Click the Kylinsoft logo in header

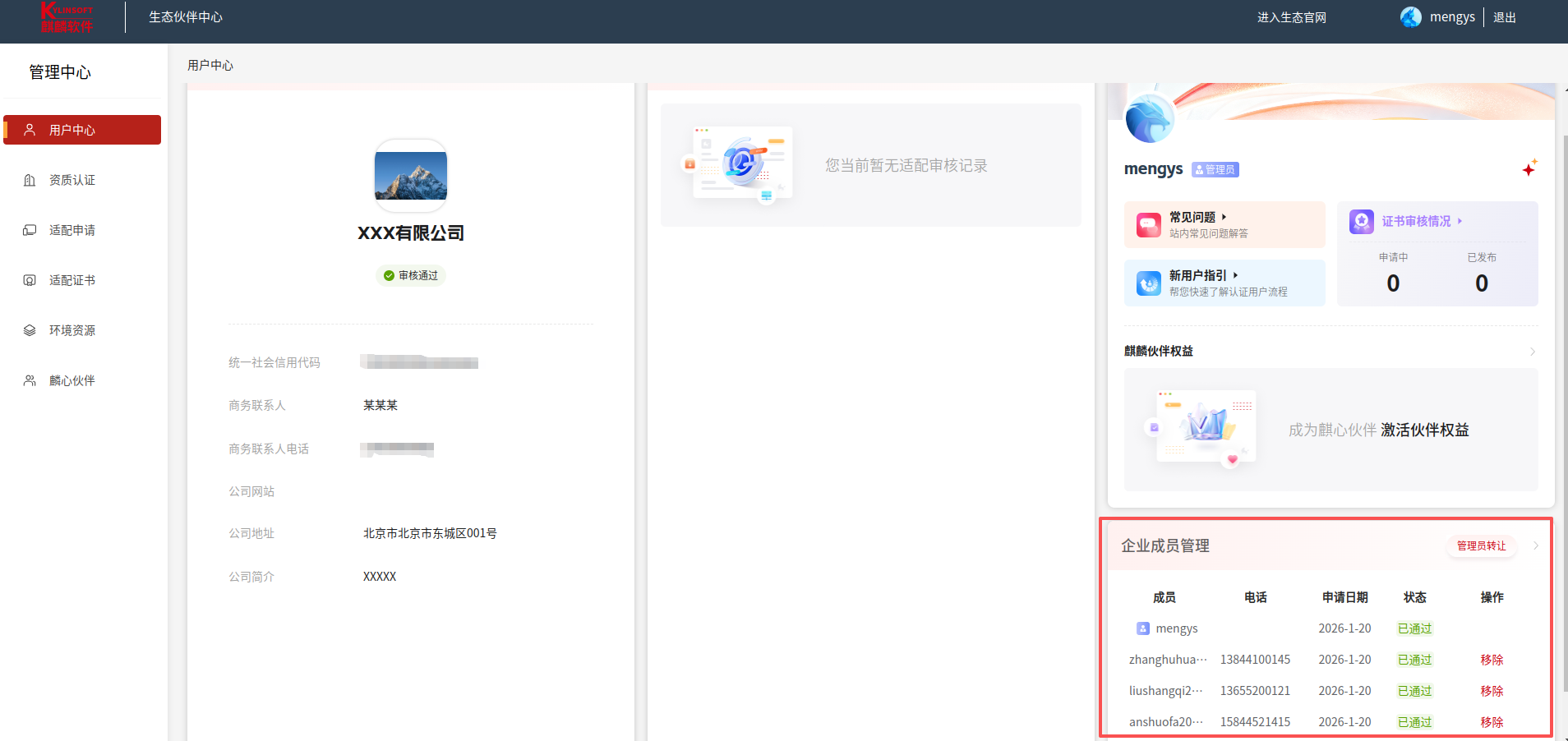click(x=67, y=17)
